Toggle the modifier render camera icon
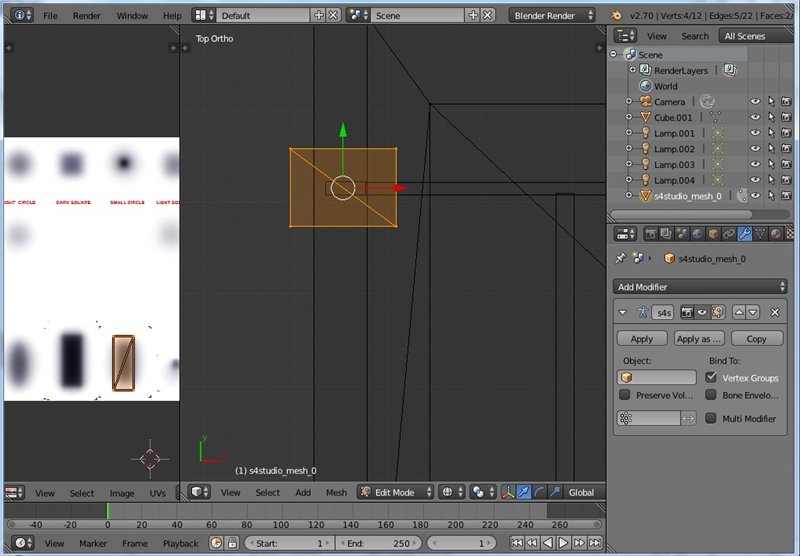This screenshot has height=556, width=800. click(687, 313)
